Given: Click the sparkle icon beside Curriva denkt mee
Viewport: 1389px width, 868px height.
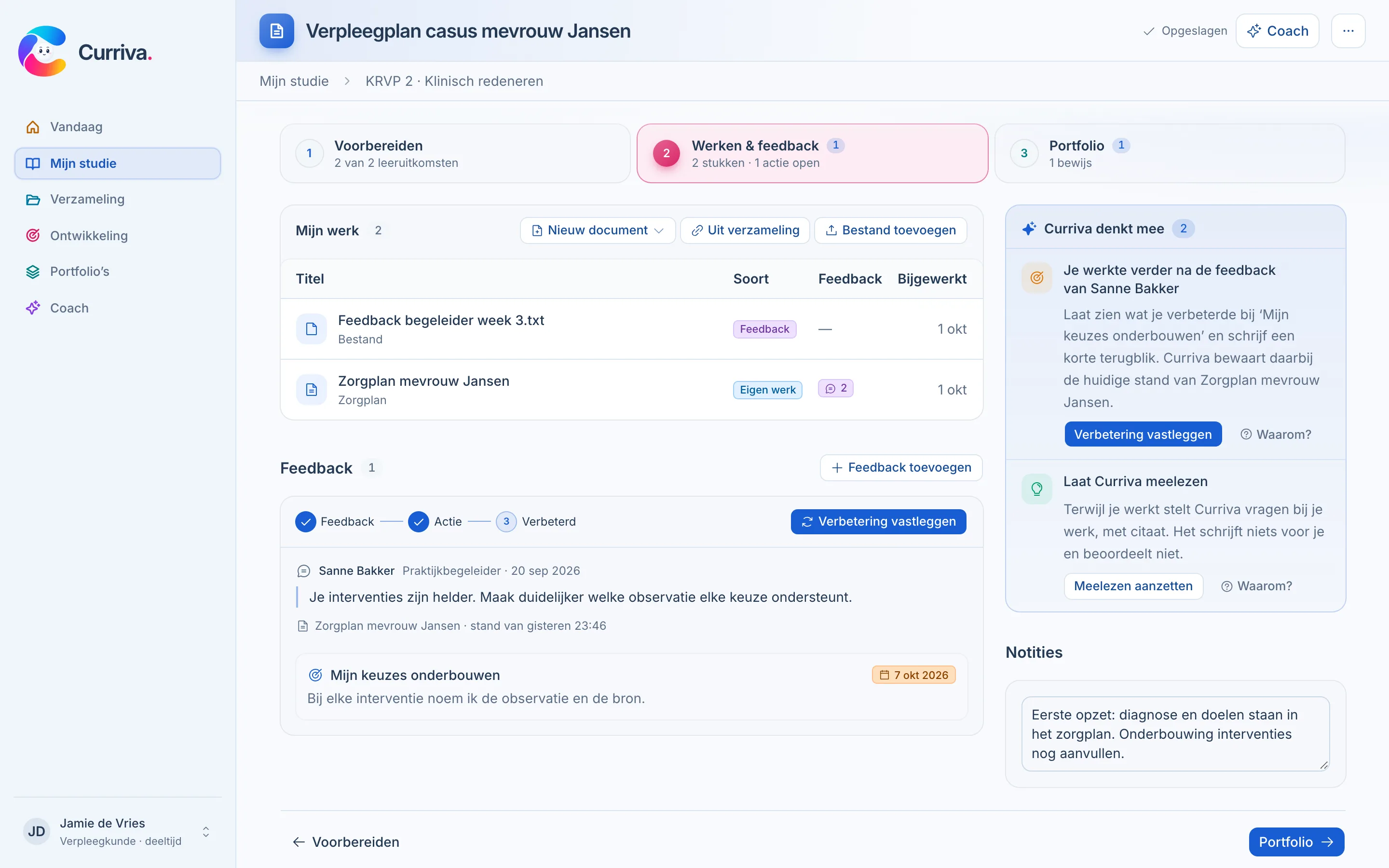Looking at the screenshot, I should [1029, 229].
